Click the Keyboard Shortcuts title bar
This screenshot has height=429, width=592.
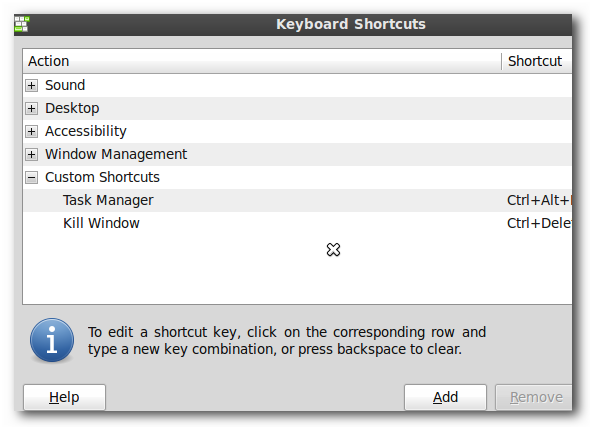351,24
